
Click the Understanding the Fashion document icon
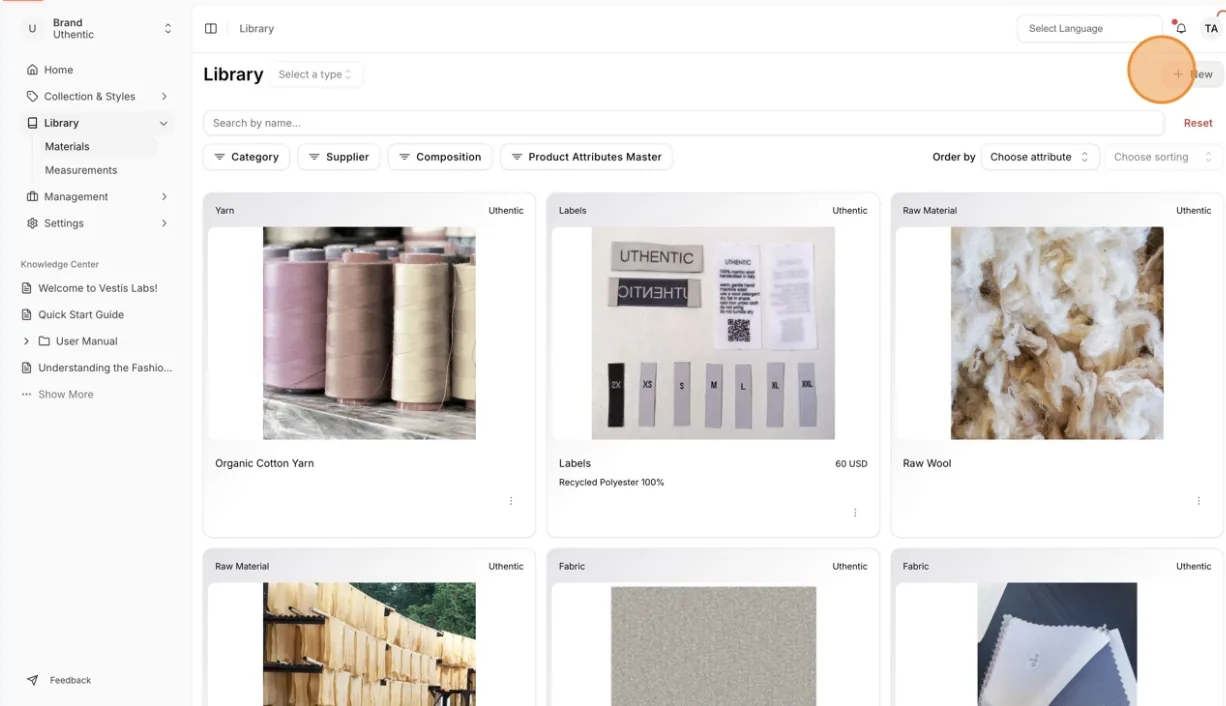27,367
